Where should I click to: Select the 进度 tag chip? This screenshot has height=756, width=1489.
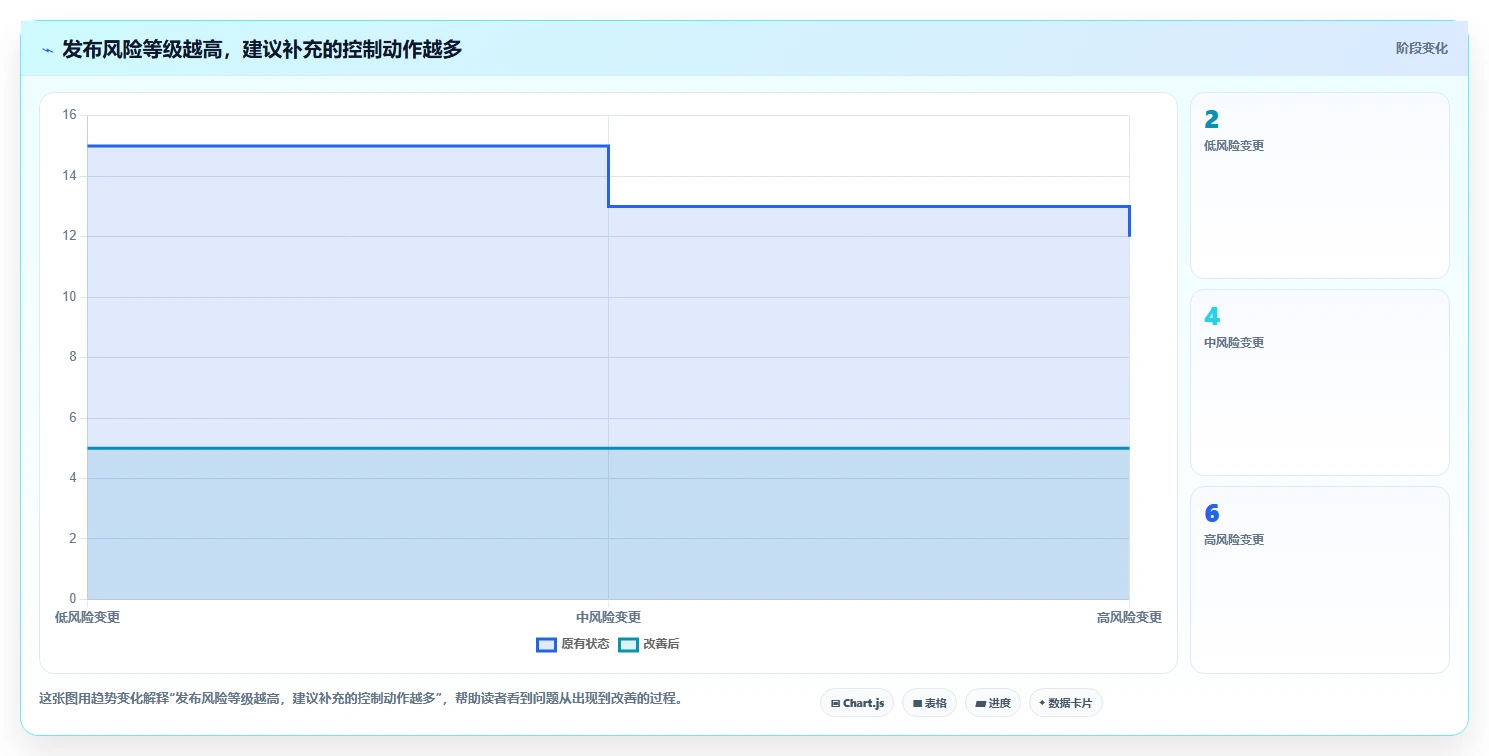coord(992,703)
